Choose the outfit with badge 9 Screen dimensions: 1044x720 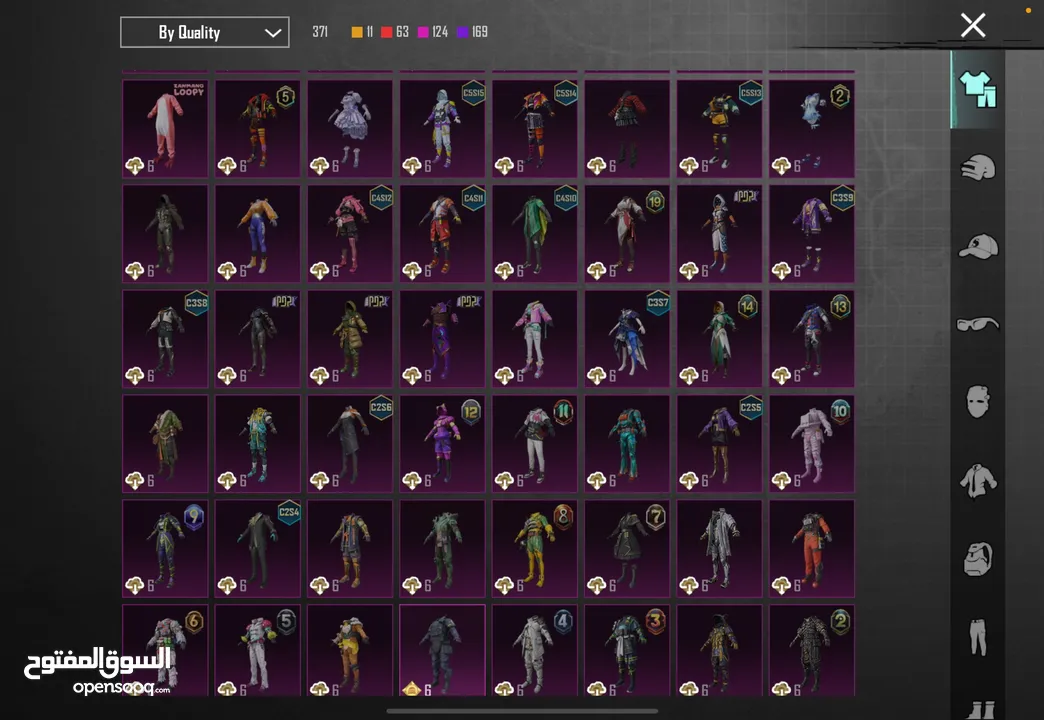pyautogui.click(x=165, y=548)
